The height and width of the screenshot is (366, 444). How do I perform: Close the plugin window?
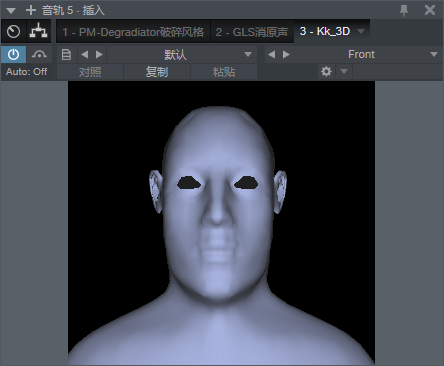[430, 10]
